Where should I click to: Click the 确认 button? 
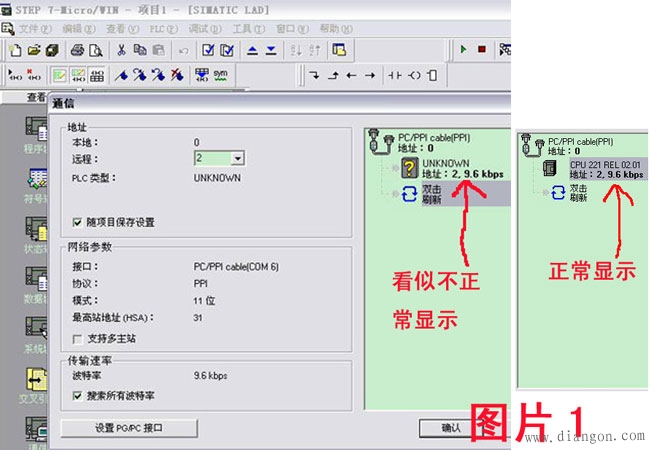tap(450, 428)
